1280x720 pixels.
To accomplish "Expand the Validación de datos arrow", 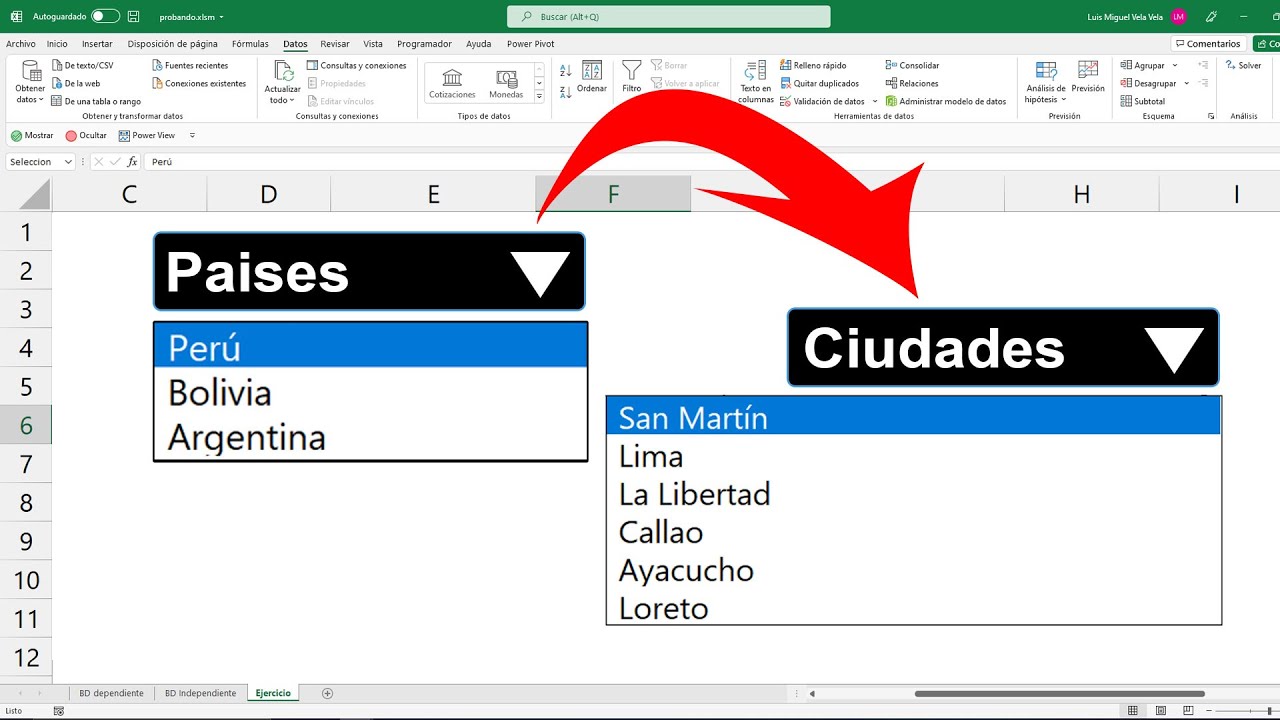I will pyautogui.click(x=875, y=101).
